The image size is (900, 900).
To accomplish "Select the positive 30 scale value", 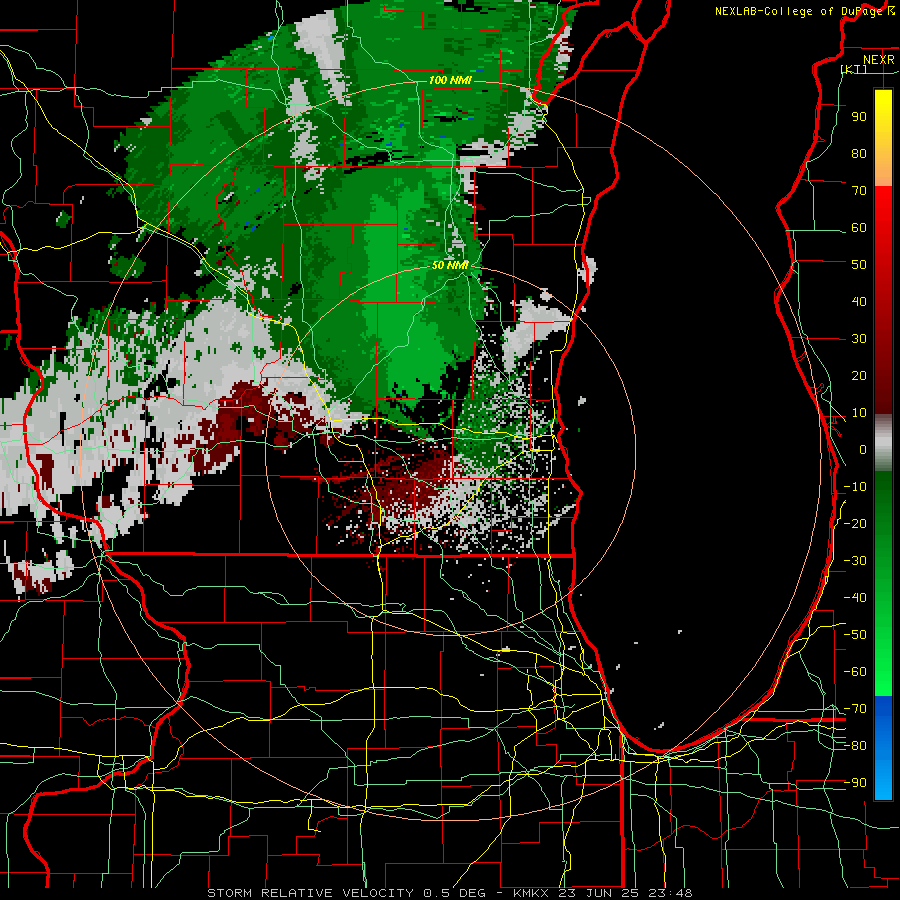I will click(x=859, y=339).
